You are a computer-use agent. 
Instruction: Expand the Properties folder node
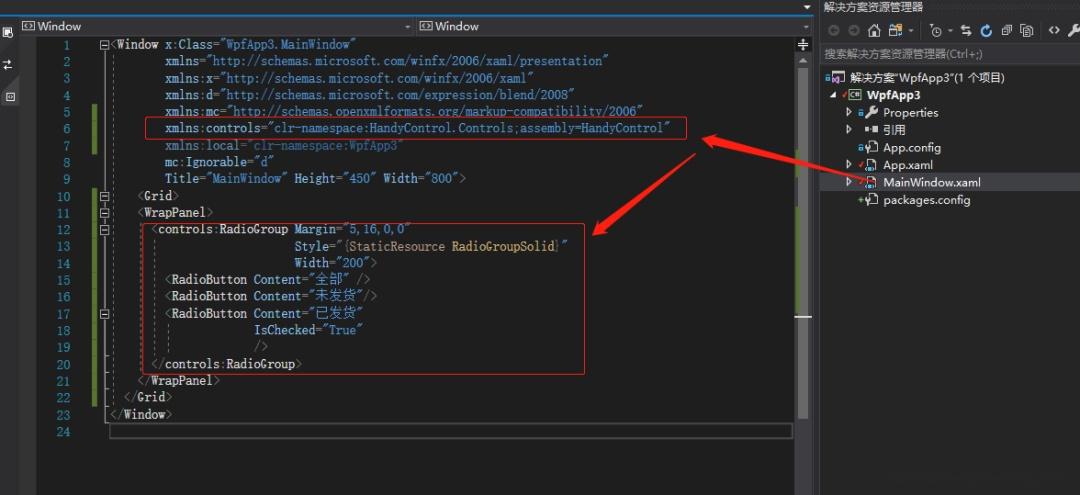(849, 112)
